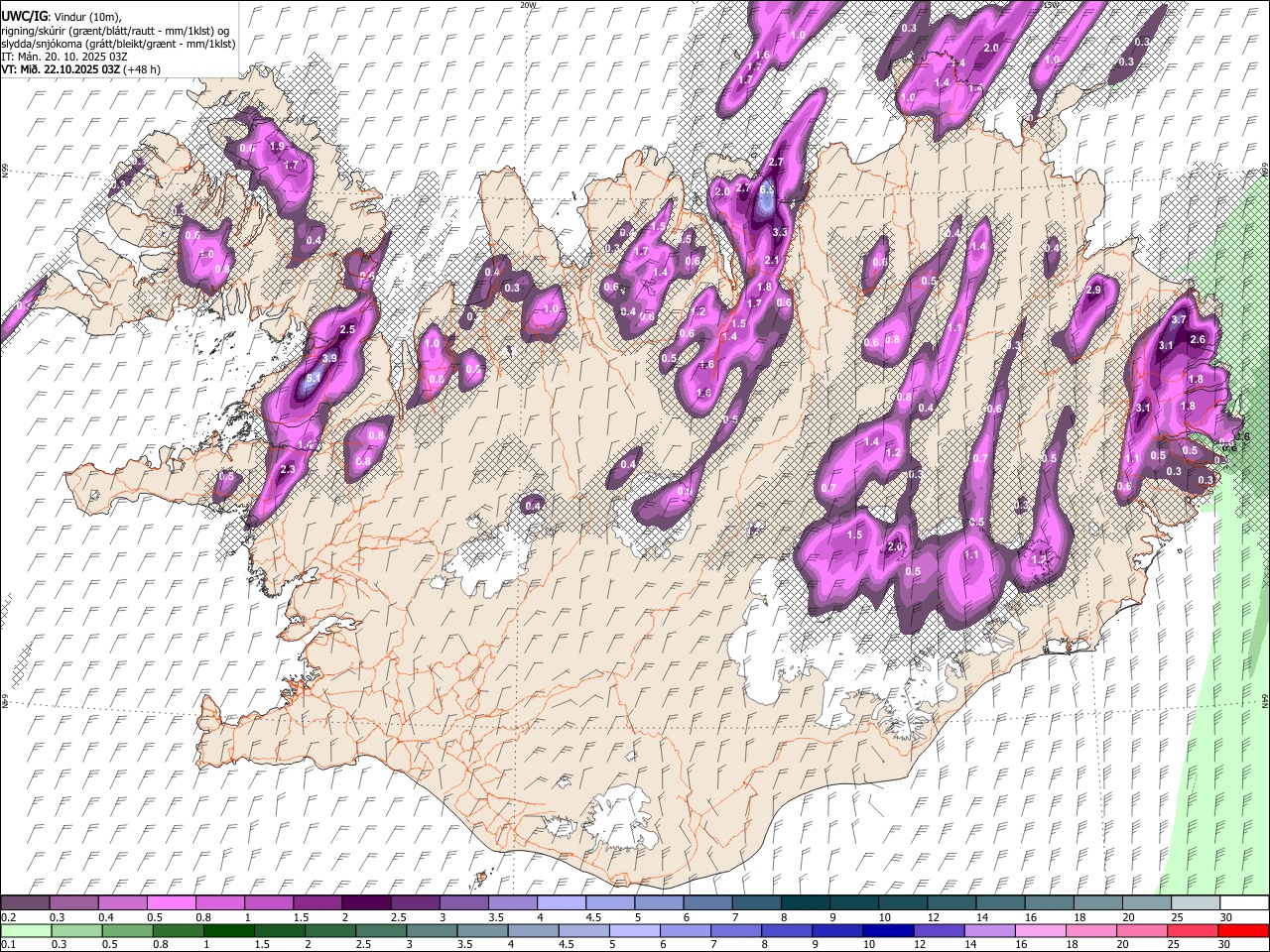The height and width of the screenshot is (952, 1270).
Task: Click the 16 light pink swatch in rain scale
Action: (1040, 930)
